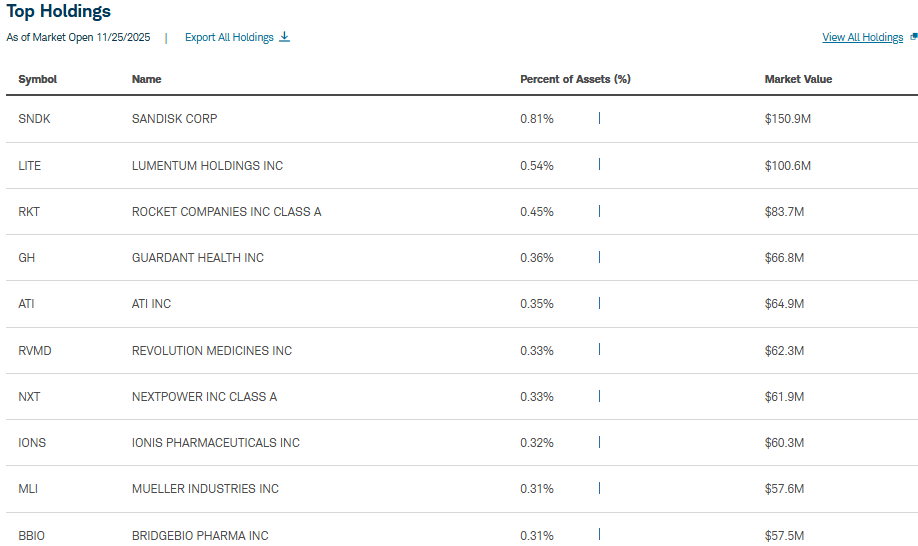
Task: Click the Percent of Assets column header
Action: 575,79
